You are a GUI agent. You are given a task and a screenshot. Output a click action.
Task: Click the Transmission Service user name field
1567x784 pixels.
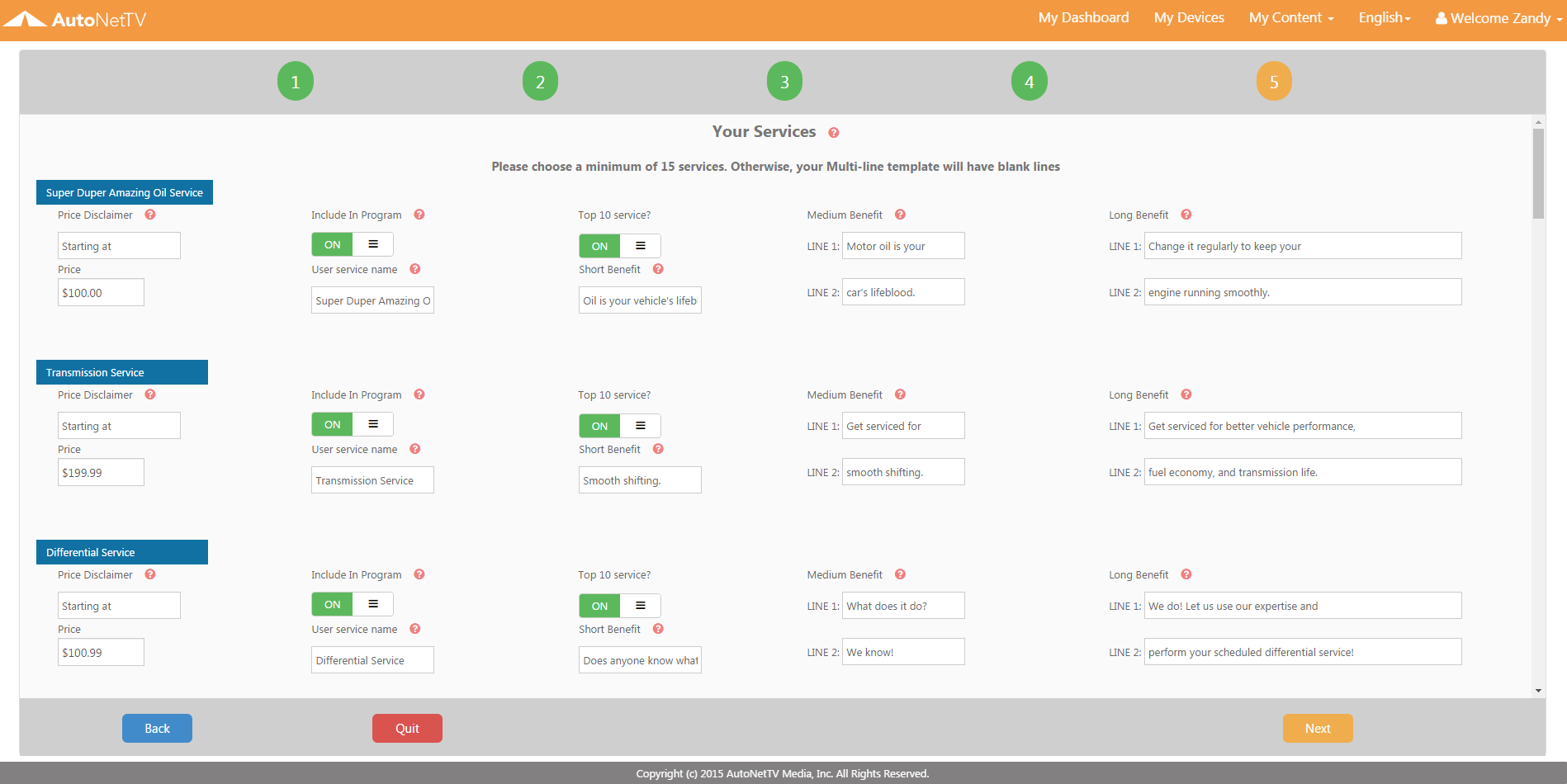372,480
